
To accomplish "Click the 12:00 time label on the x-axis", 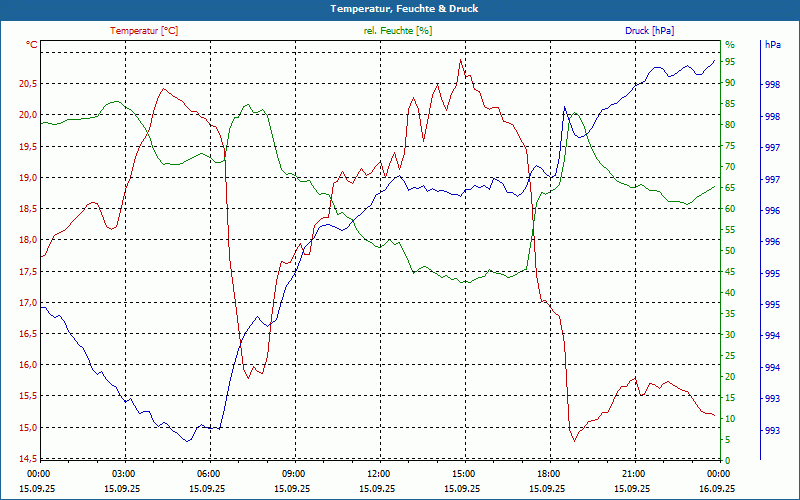I will click(379, 473).
